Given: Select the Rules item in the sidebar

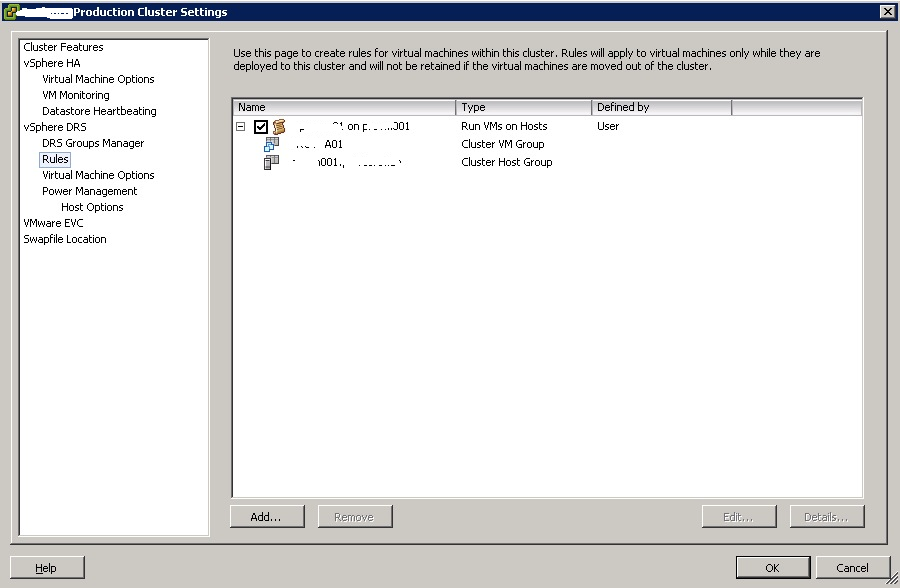Looking at the screenshot, I should (x=55, y=159).
